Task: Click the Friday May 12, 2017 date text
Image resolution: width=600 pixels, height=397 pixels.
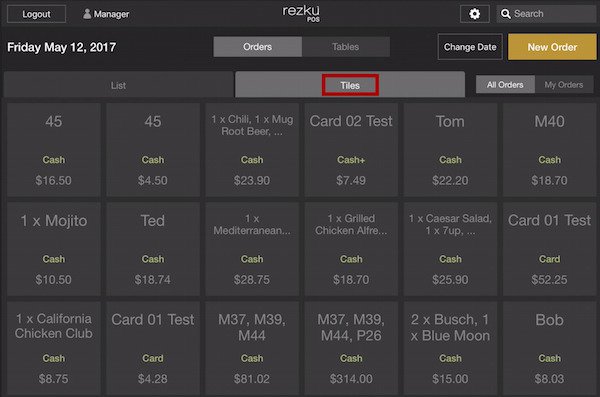Action: pos(62,47)
